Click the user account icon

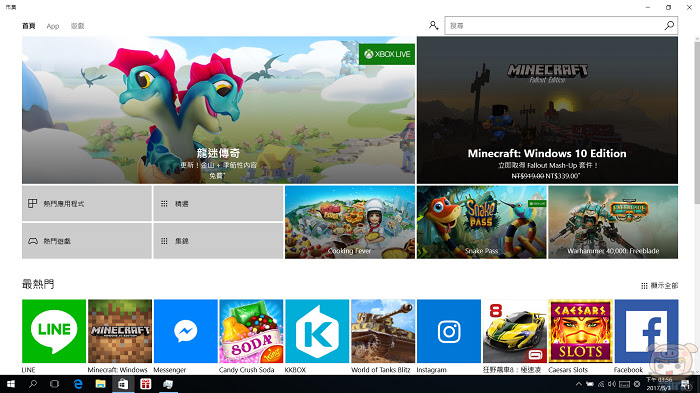click(x=433, y=25)
